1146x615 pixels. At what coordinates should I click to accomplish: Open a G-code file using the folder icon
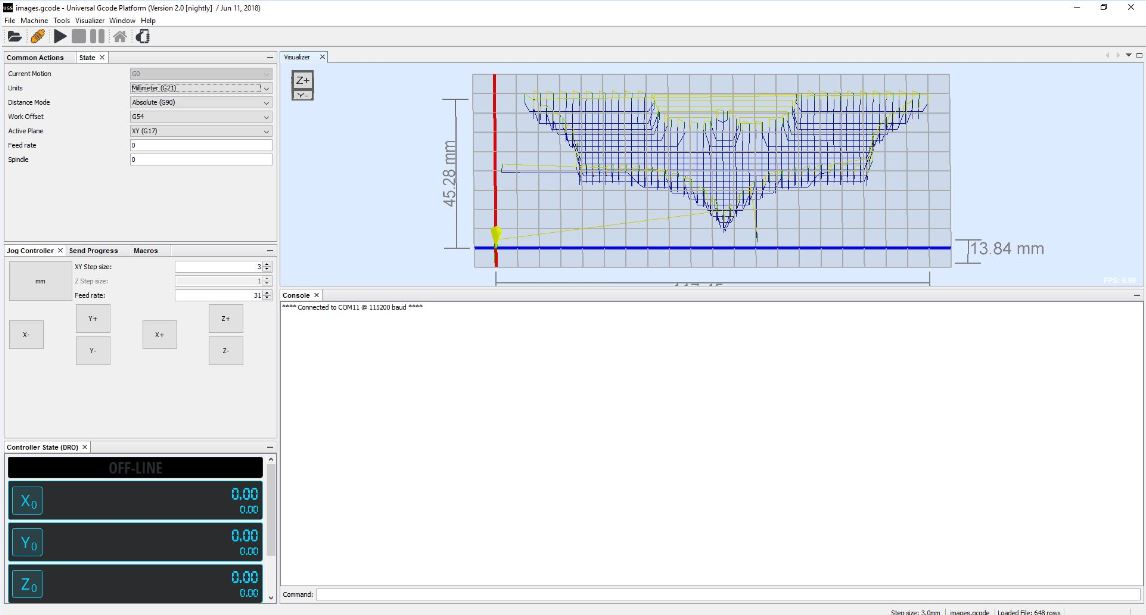click(x=14, y=36)
